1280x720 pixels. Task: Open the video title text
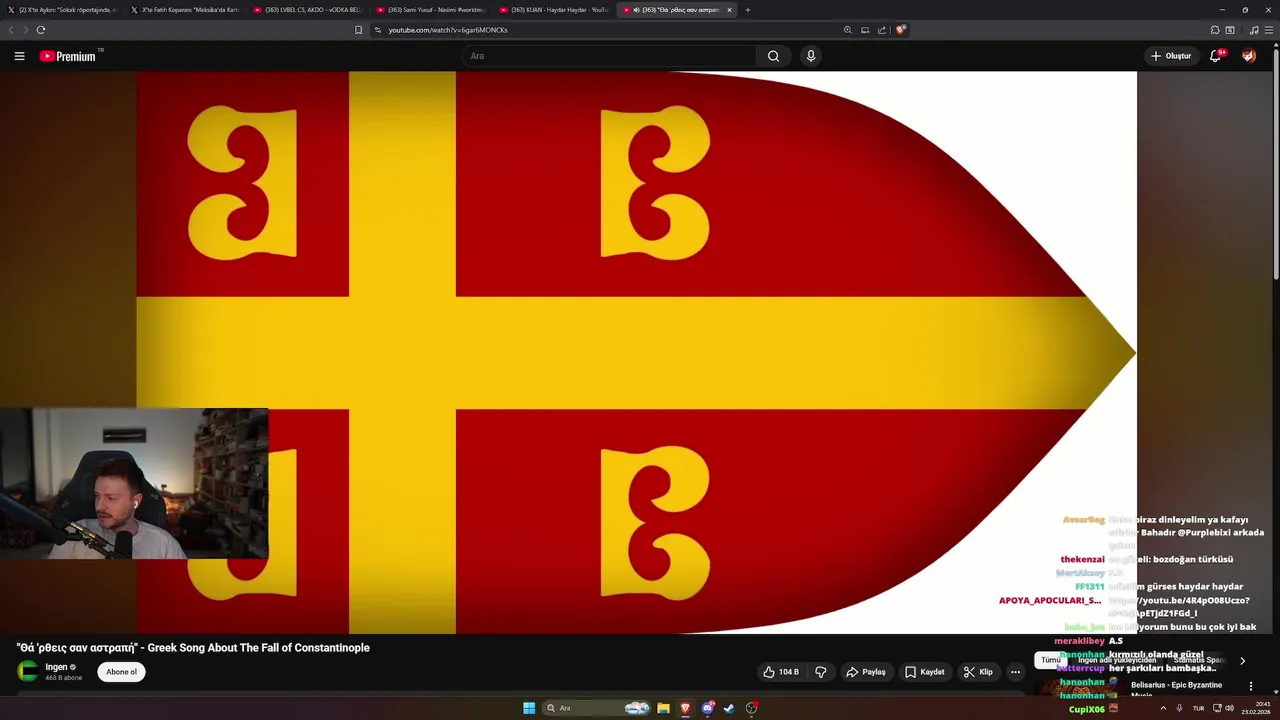pyautogui.click(x=193, y=648)
